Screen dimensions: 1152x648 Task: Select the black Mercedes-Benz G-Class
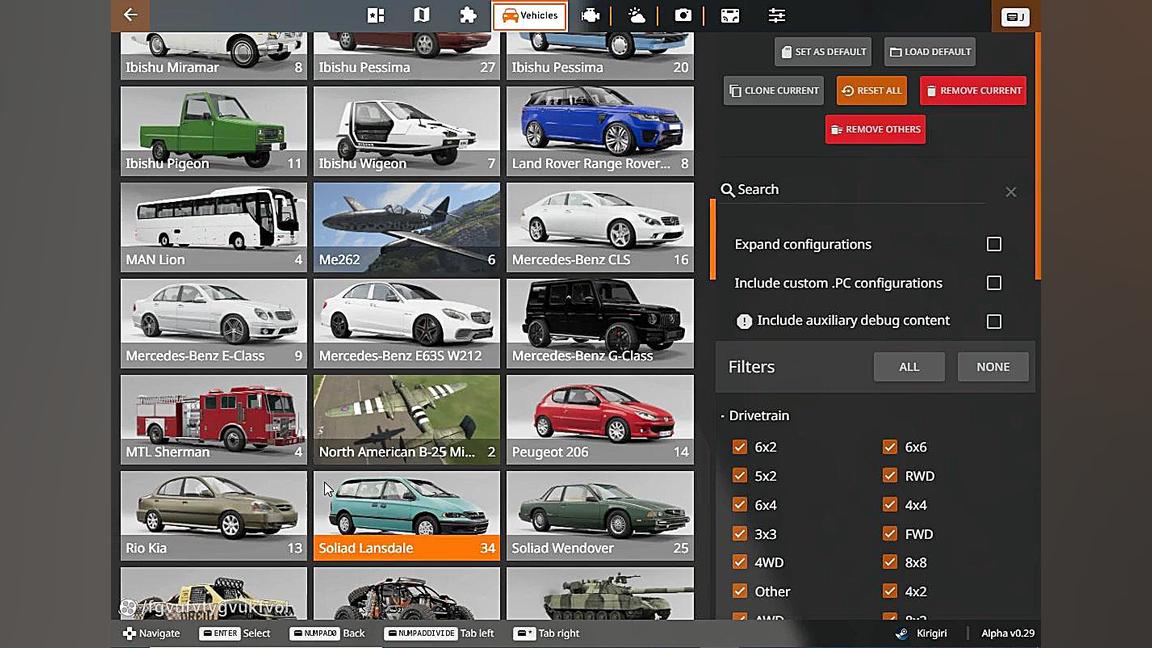(600, 323)
